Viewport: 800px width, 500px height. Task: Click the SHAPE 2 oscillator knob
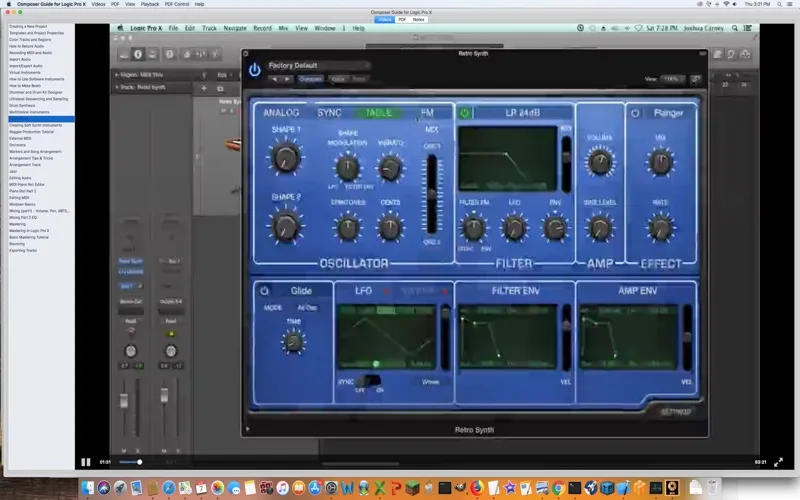click(x=286, y=226)
